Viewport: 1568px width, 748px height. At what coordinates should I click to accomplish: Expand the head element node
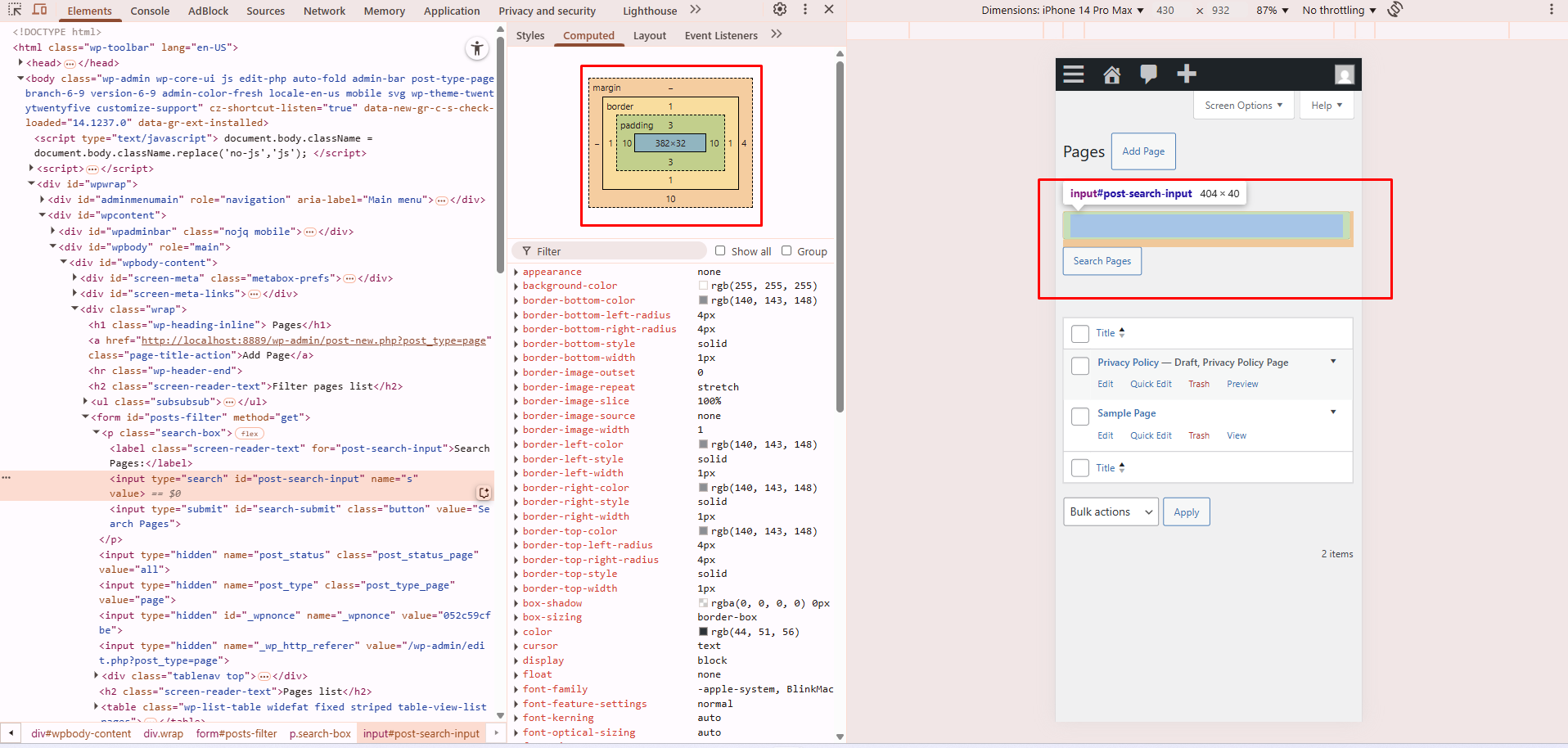(x=21, y=62)
